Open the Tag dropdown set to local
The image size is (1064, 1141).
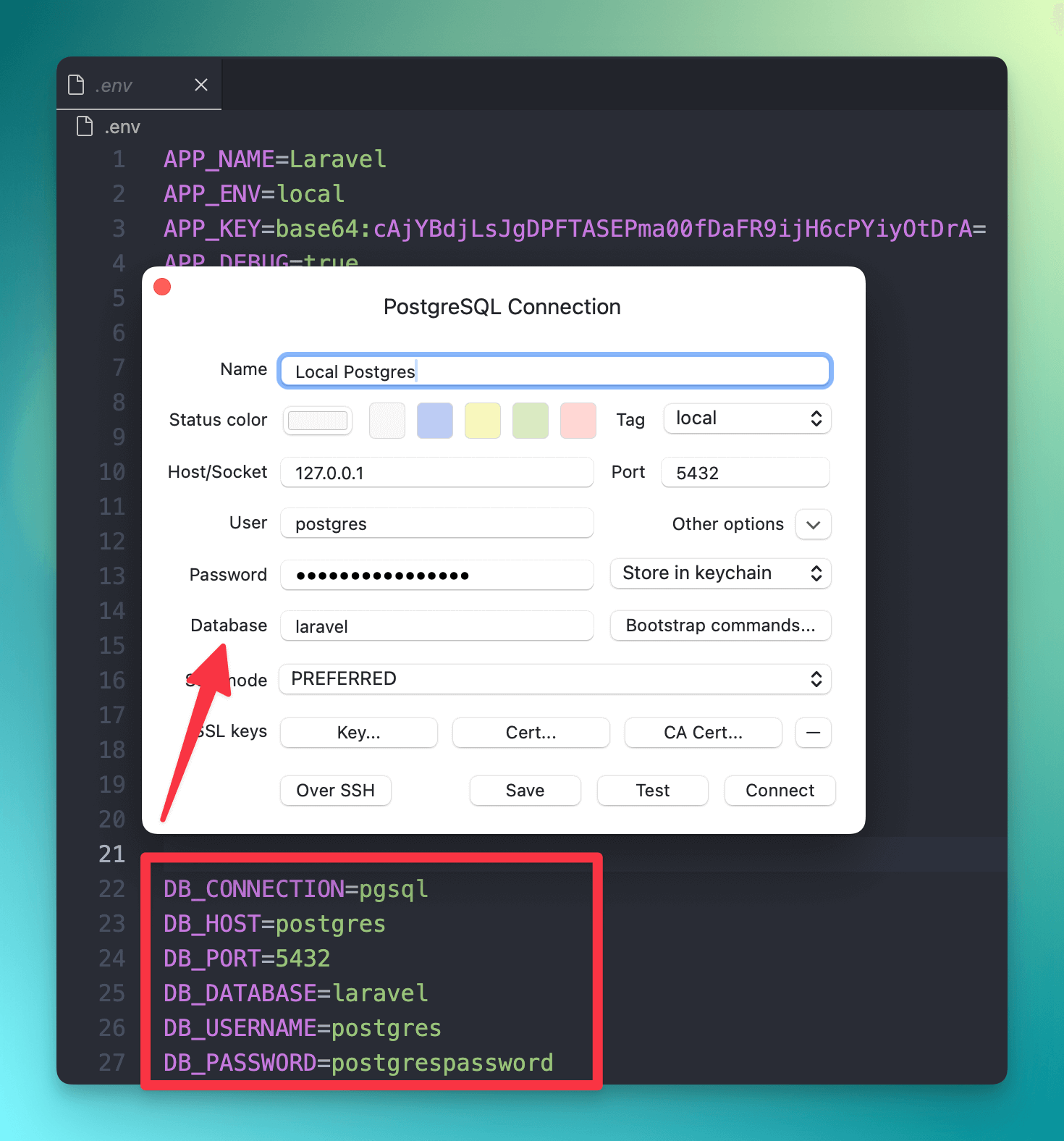pos(748,418)
